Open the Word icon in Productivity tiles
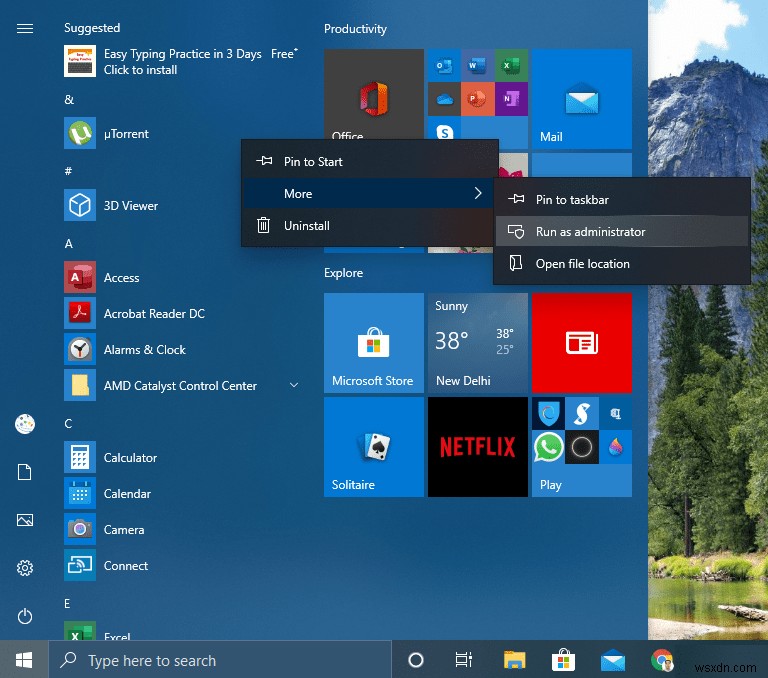The width and height of the screenshot is (768, 678). pos(478,65)
